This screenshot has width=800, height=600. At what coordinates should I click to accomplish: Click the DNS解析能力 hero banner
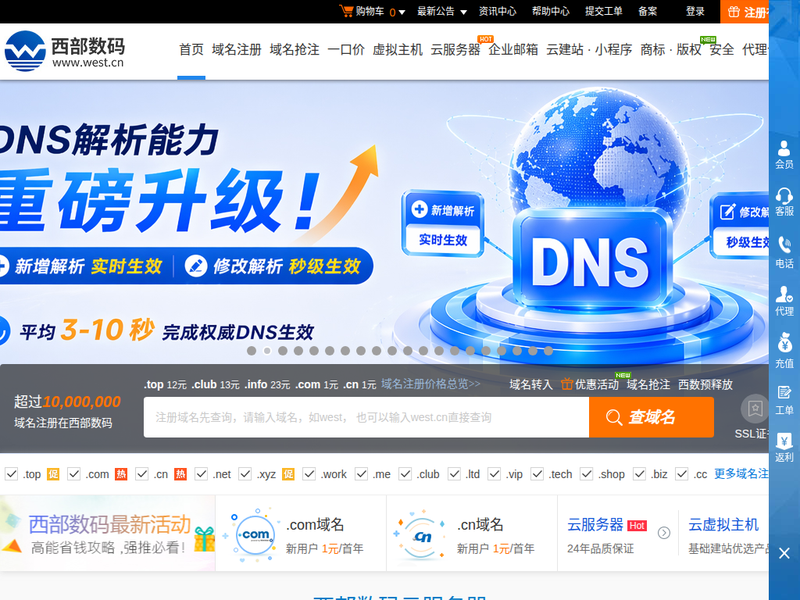pyautogui.click(x=384, y=222)
